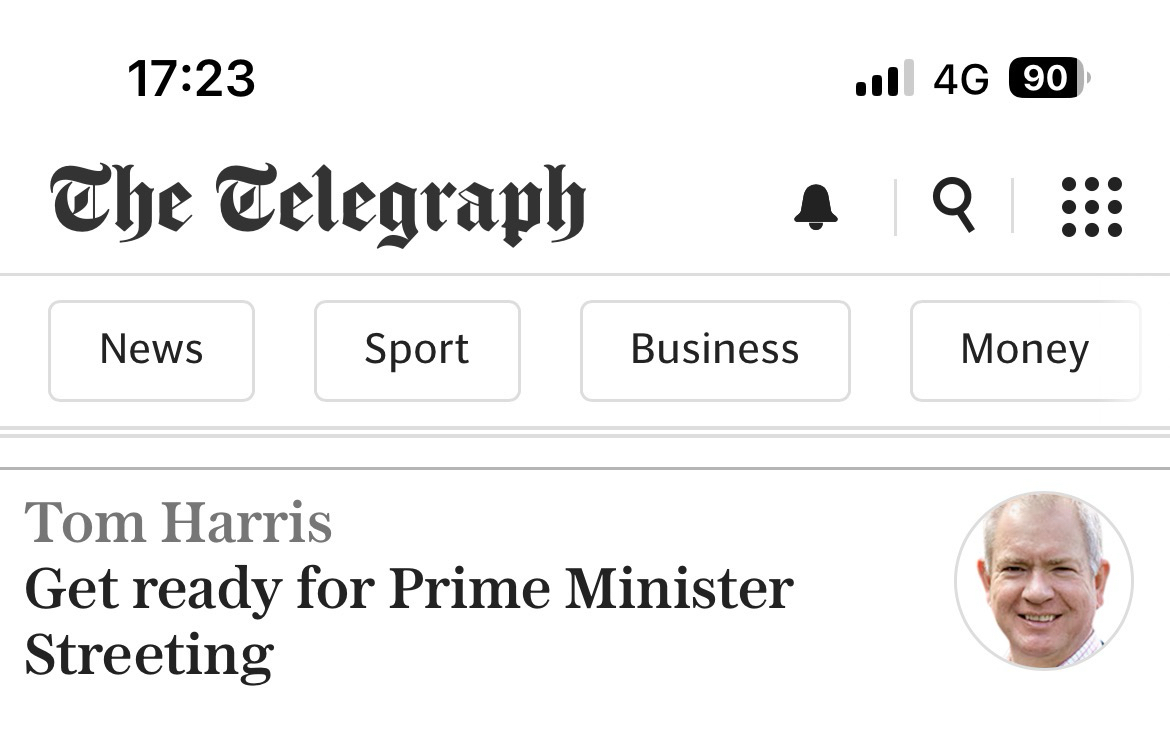Tap the battery level icon

coord(1049,78)
